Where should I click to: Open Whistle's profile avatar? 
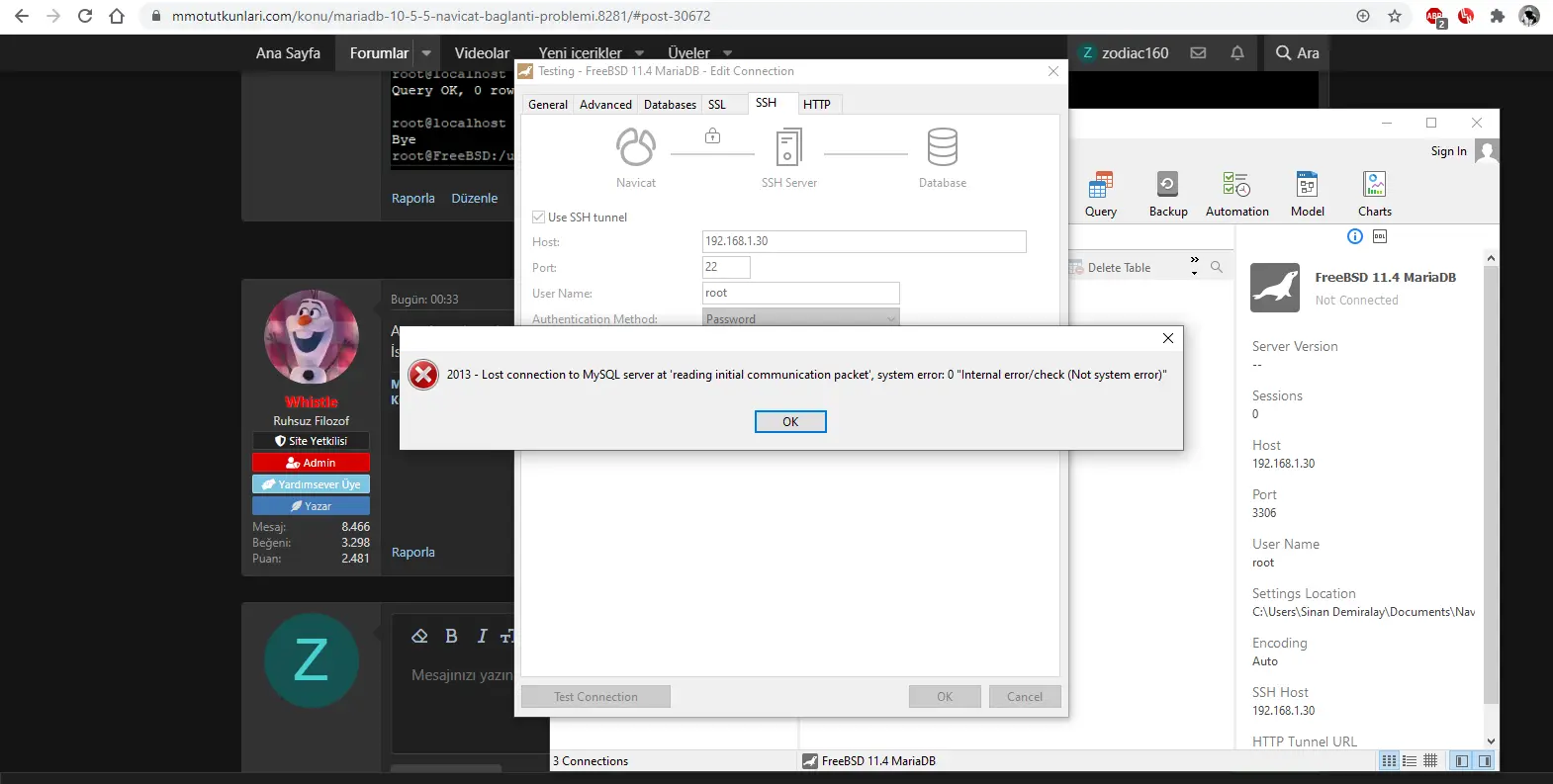(x=312, y=337)
